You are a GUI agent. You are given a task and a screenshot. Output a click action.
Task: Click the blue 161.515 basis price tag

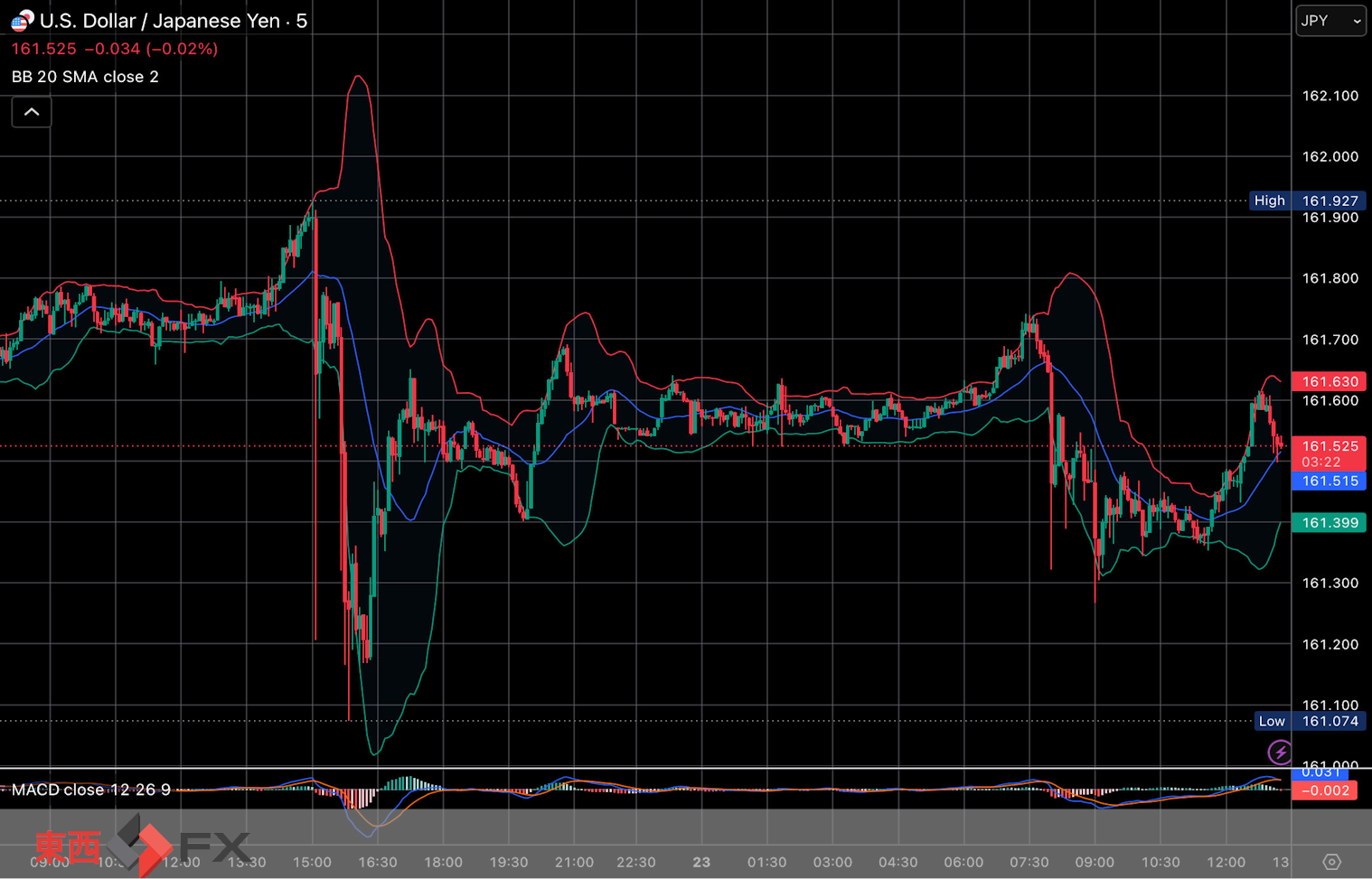[x=1329, y=481]
